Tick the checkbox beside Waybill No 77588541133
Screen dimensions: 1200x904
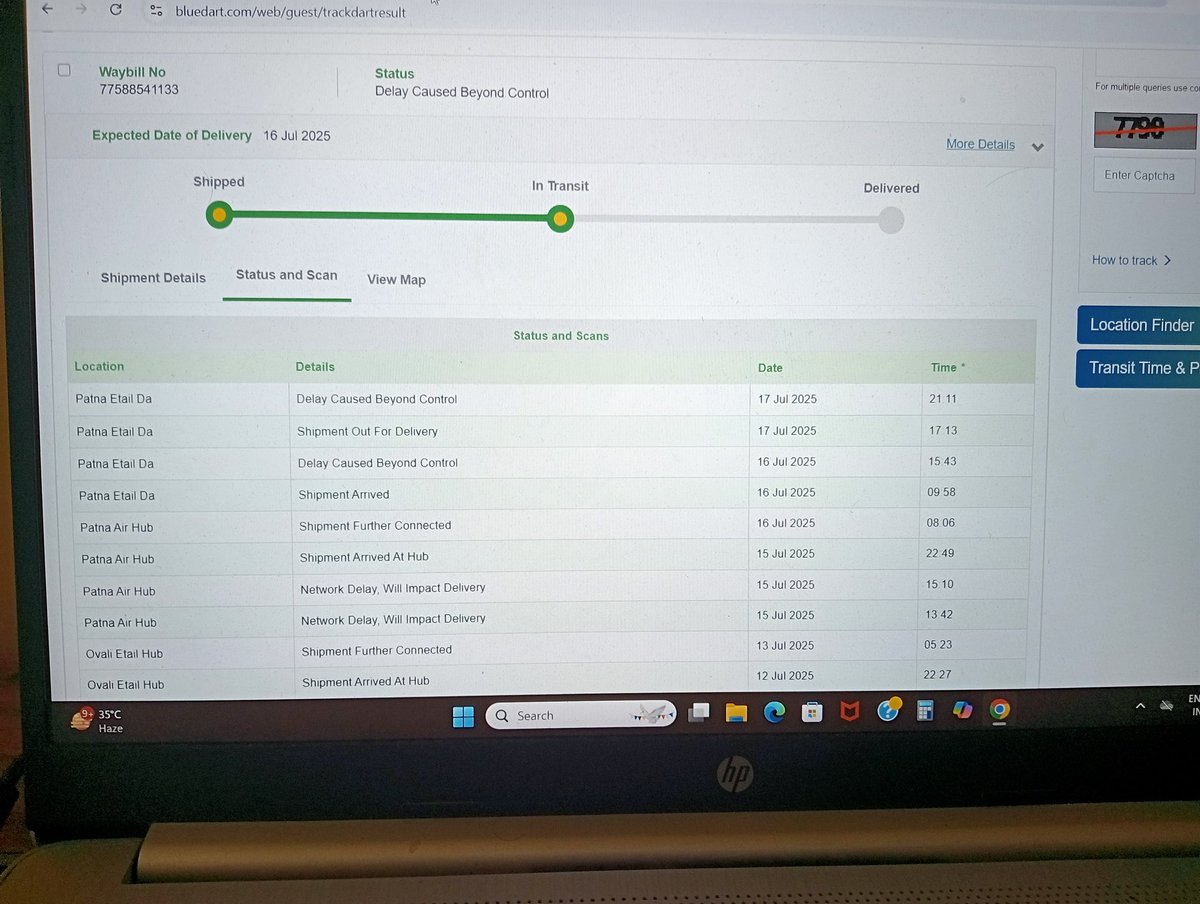point(64,70)
